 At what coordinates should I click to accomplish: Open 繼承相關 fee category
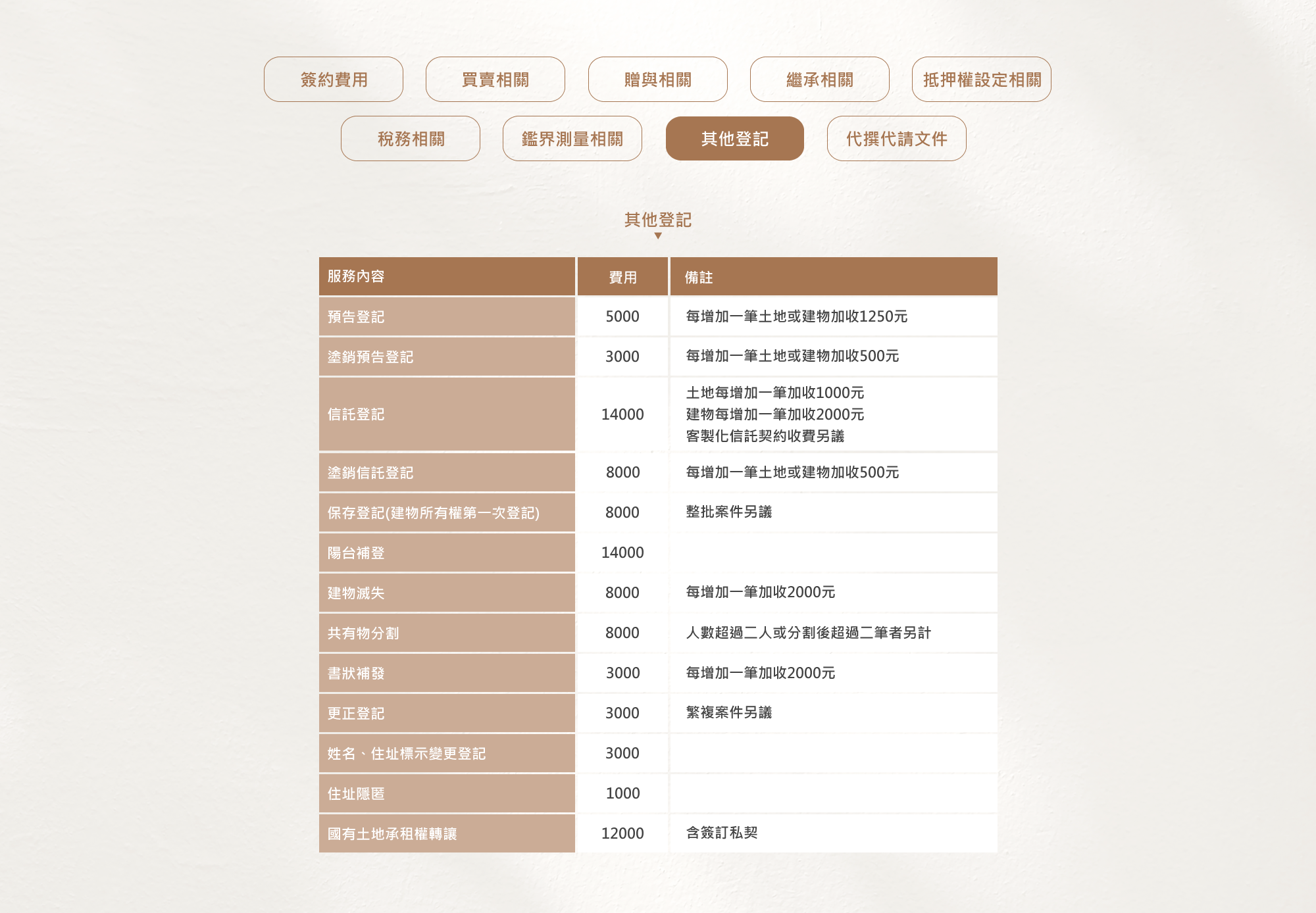[x=819, y=80]
